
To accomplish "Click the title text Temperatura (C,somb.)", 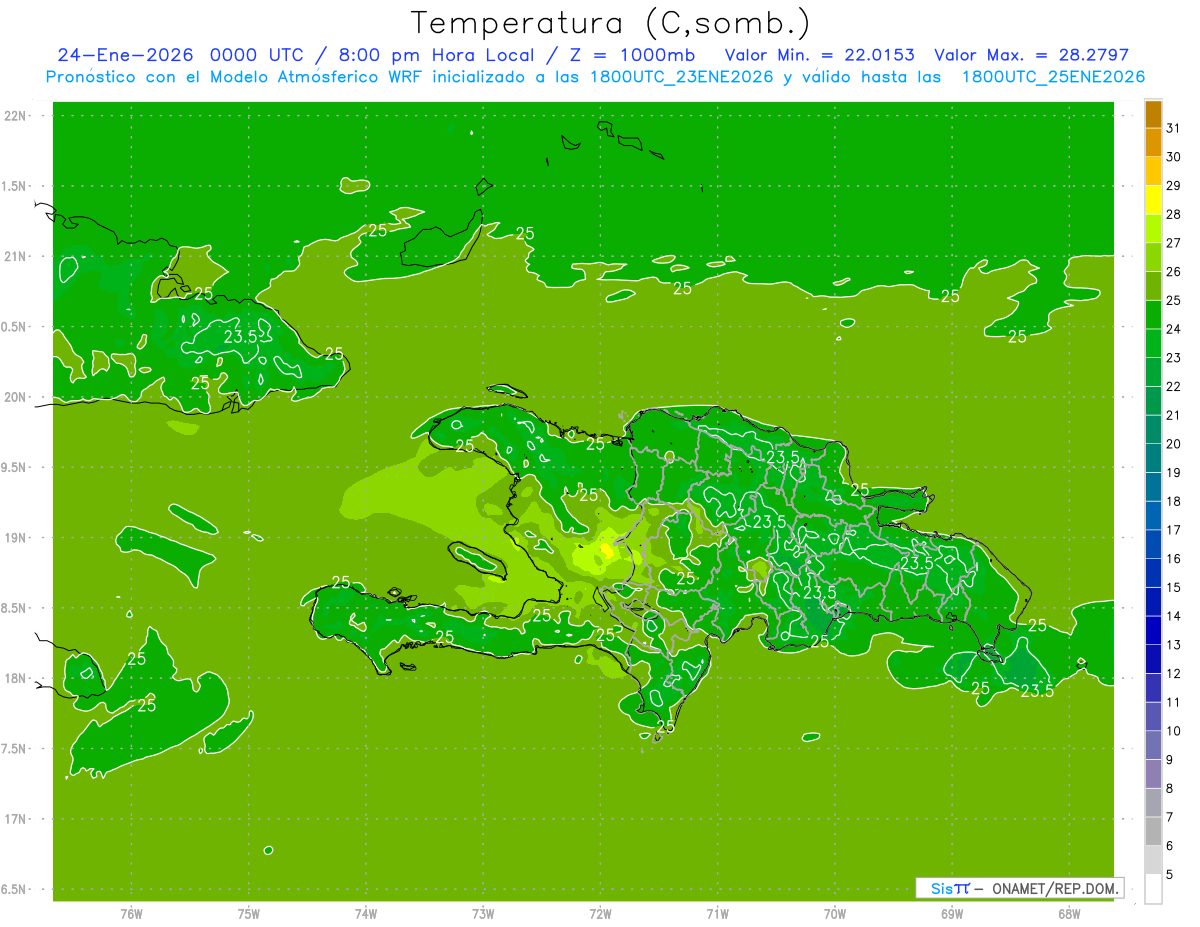I will (611, 22).
